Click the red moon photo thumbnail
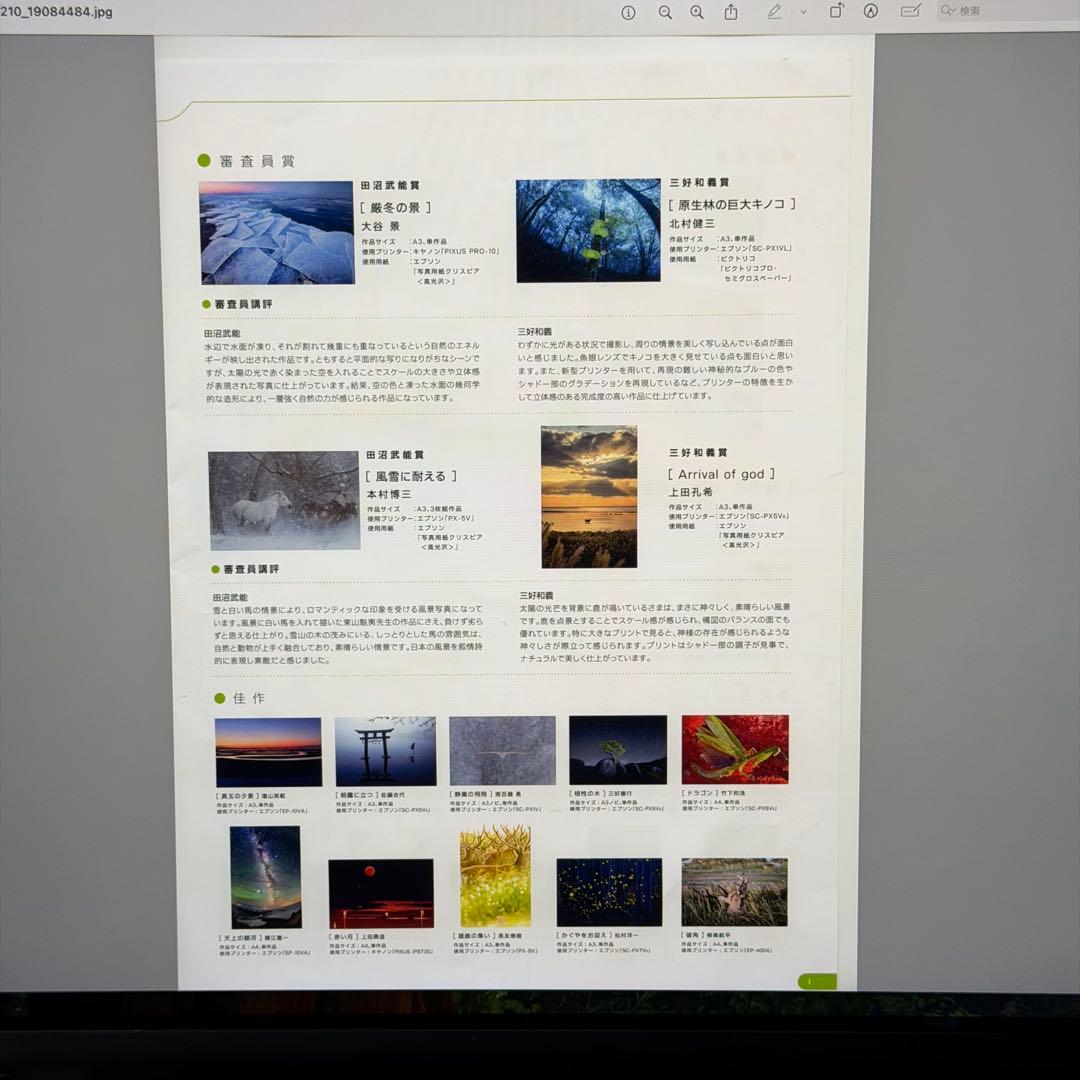This screenshot has height=1080, width=1080. click(381, 893)
